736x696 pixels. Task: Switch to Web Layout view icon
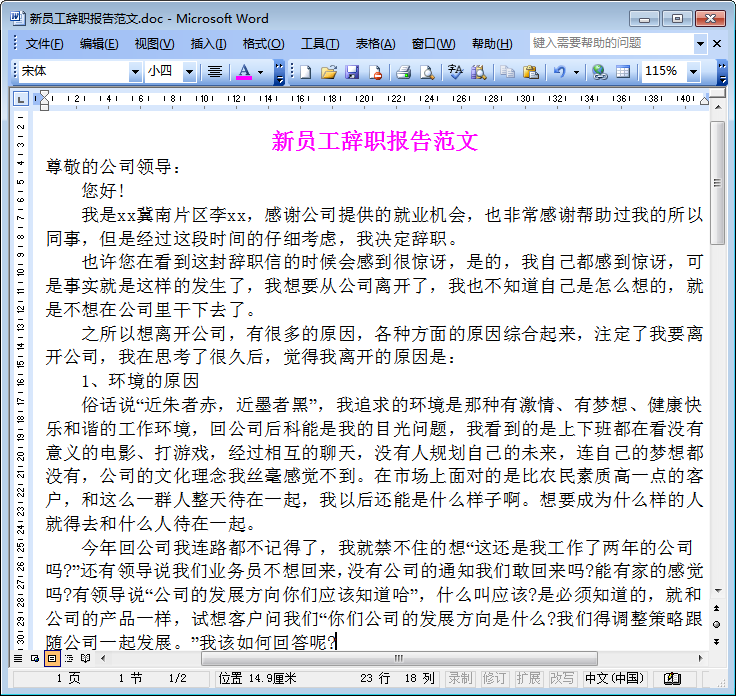point(35,658)
